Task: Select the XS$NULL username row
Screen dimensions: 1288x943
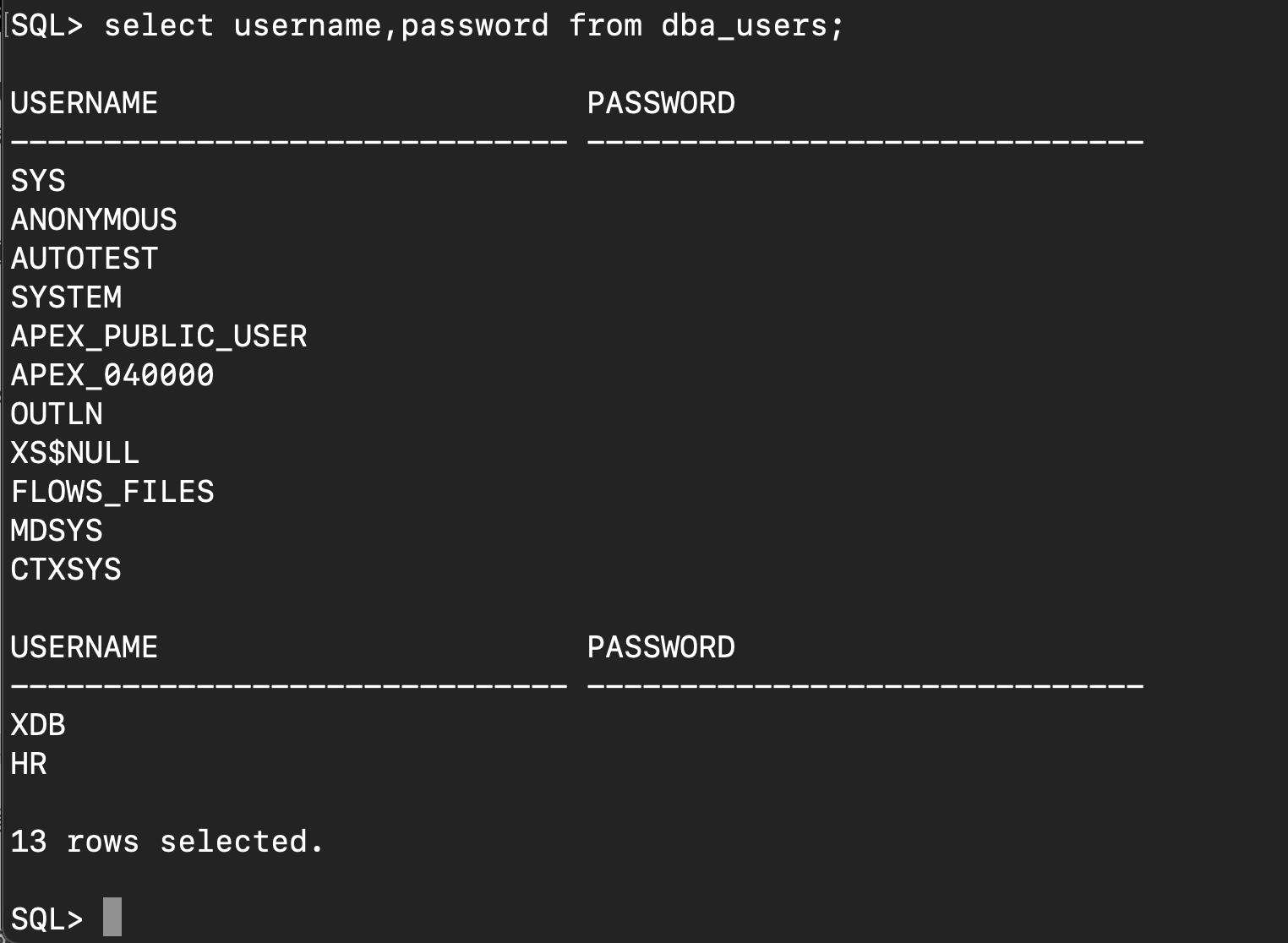Action: (75, 453)
